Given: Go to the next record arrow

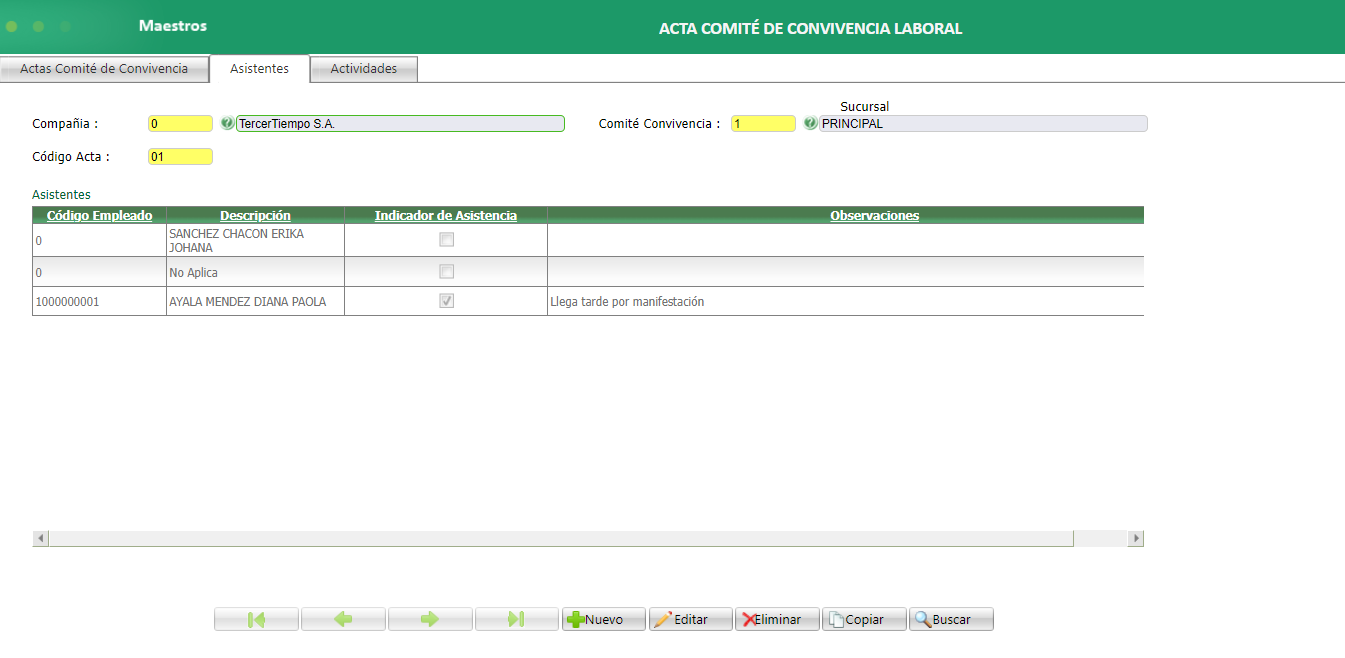Looking at the screenshot, I should 430,619.
